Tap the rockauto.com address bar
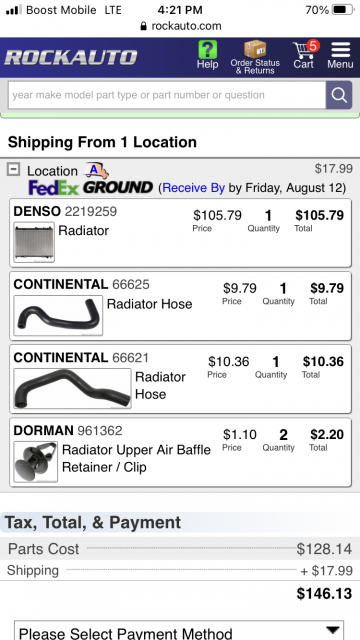Image resolution: width=360 pixels, height=640 pixels. point(180,26)
